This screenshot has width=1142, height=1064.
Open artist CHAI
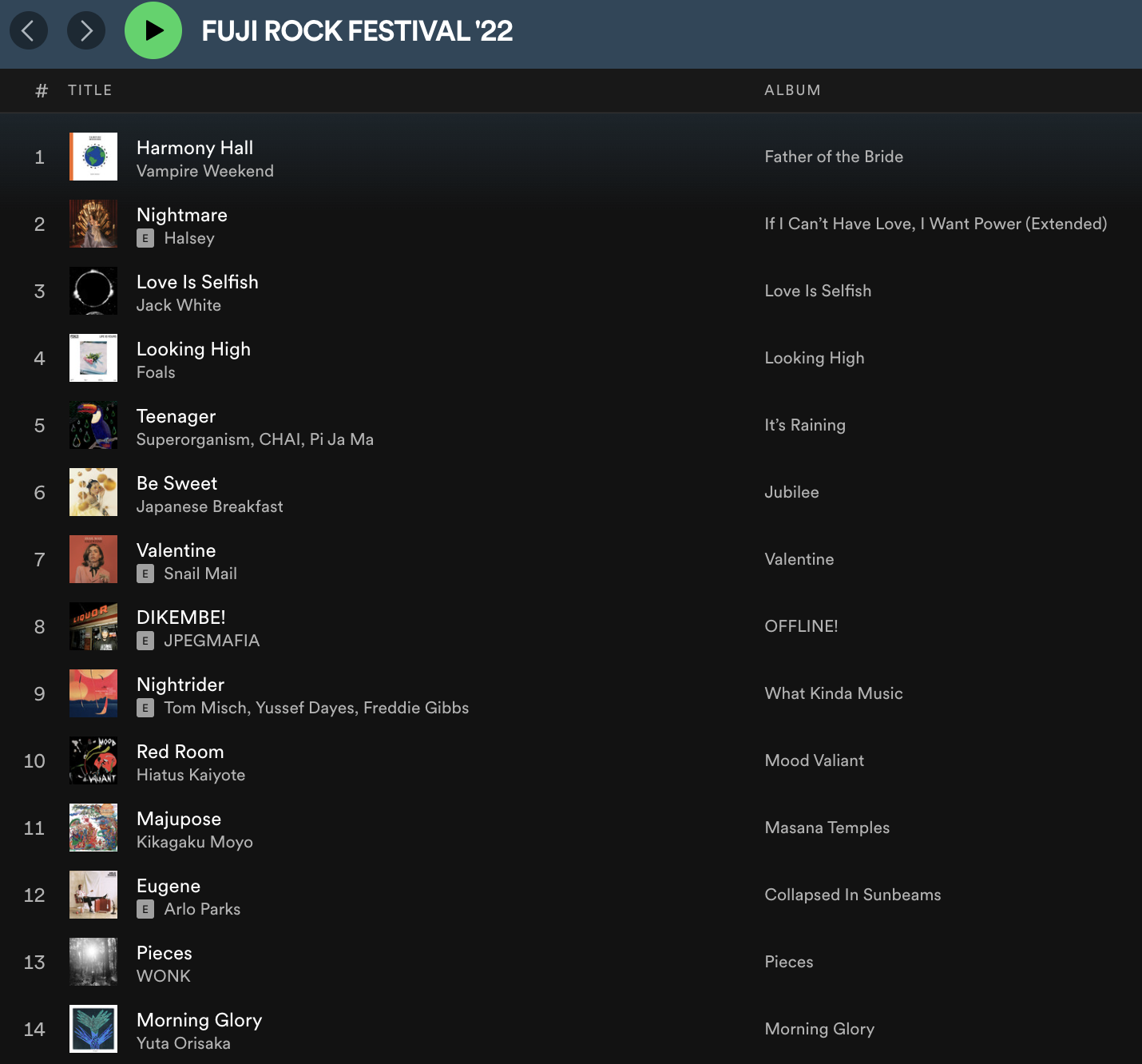(280, 439)
